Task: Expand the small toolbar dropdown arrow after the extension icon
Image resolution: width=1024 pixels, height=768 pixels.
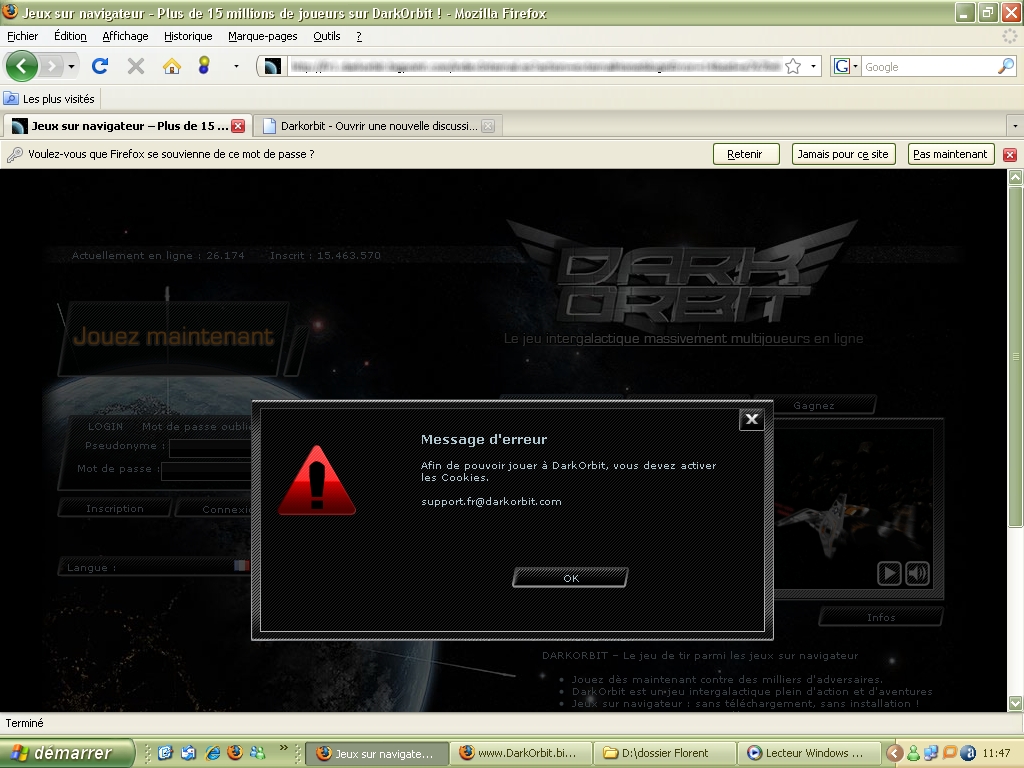Action: click(236, 66)
